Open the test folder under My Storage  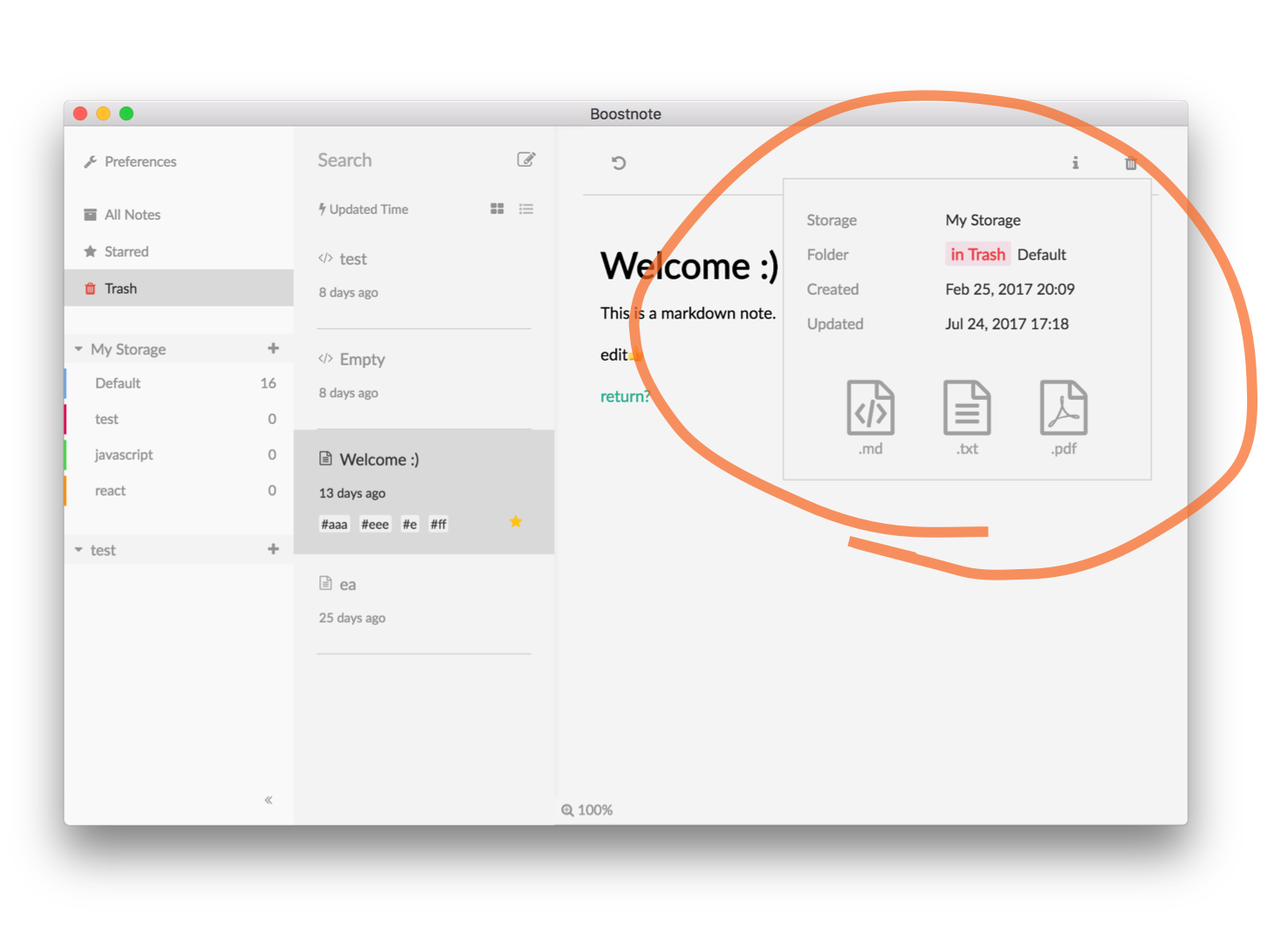(x=179, y=419)
